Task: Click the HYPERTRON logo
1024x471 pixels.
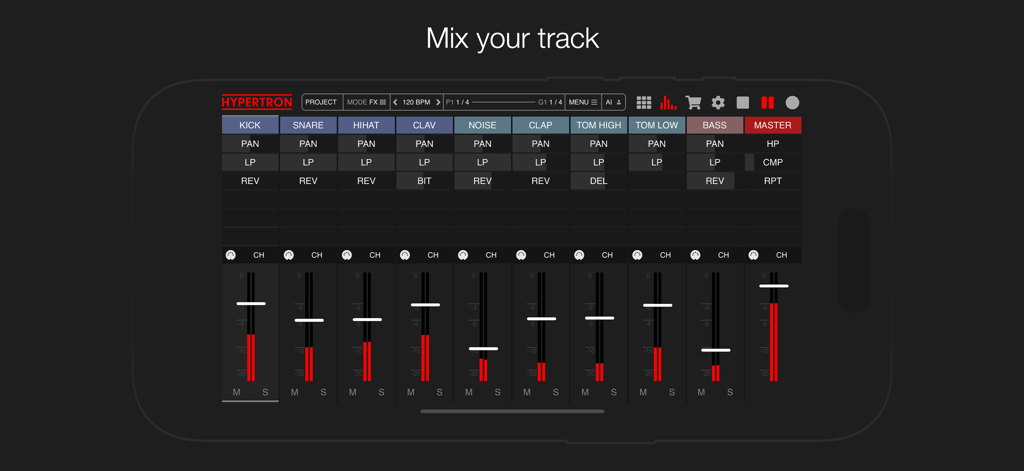Action: [257, 103]
